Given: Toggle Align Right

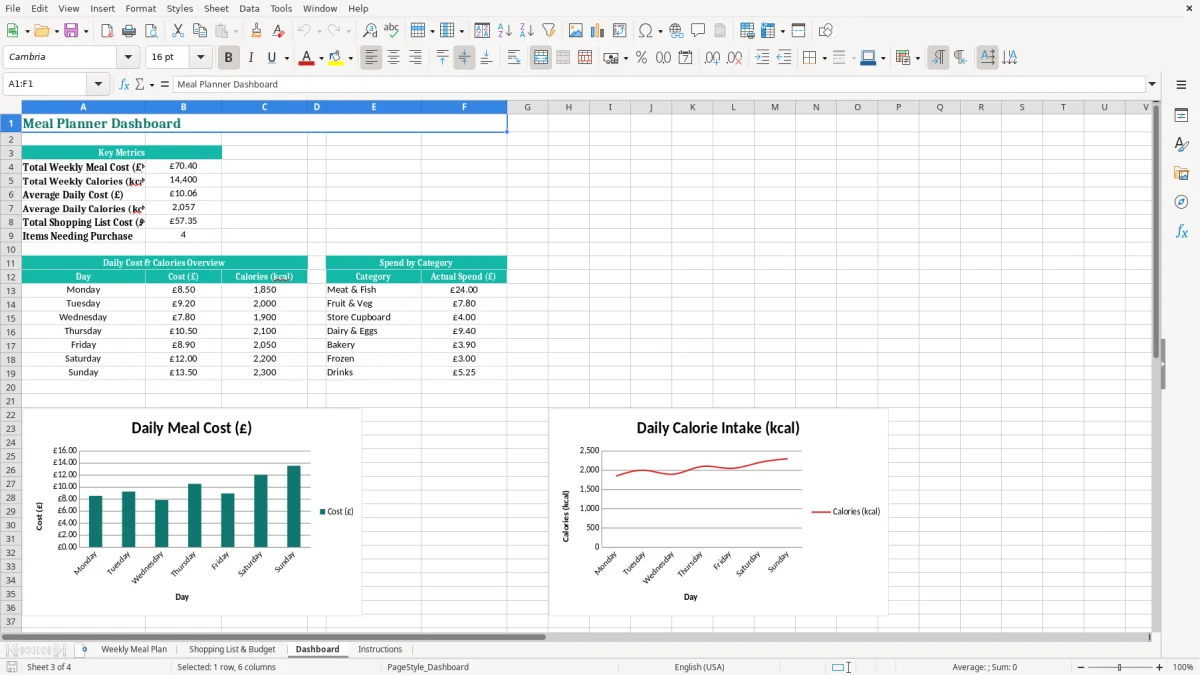Looking at the screenshot, I should tap(415, 58).
